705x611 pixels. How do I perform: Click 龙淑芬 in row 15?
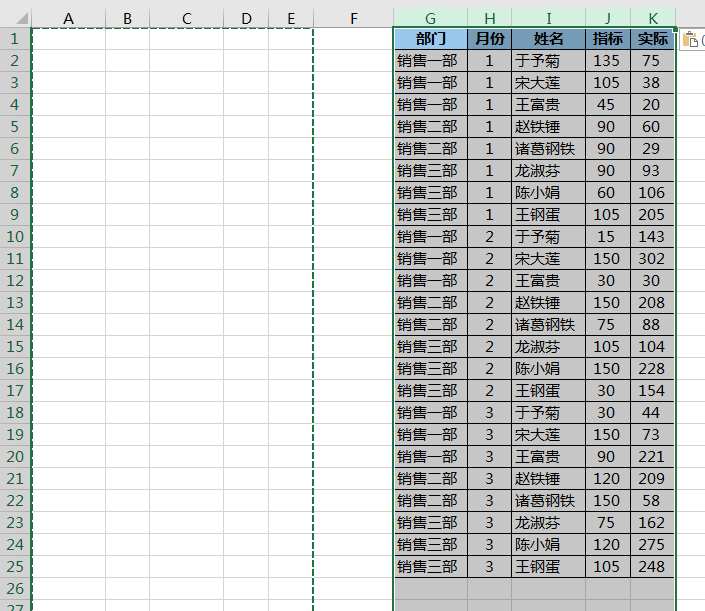tap(549, 347)
